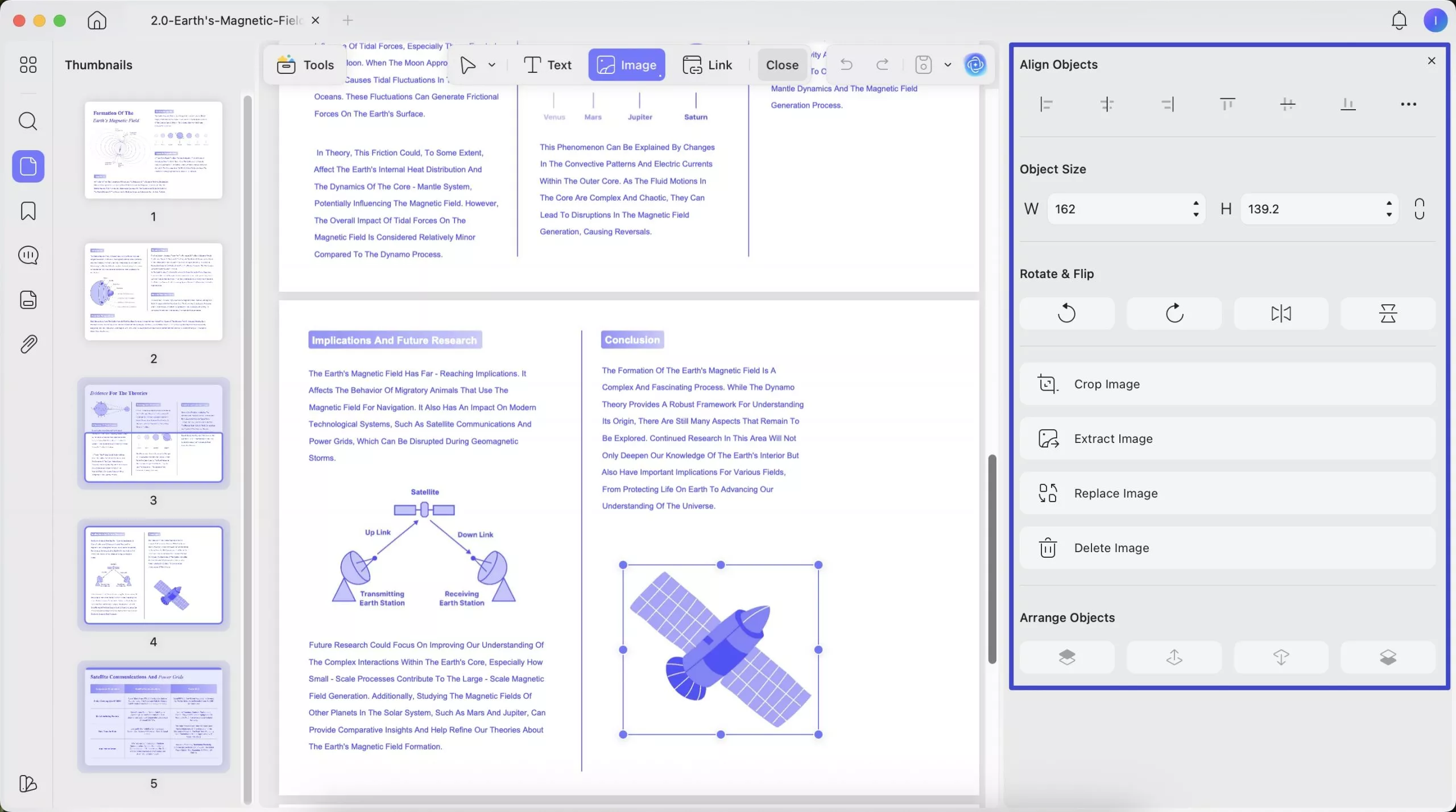Flip image vertically
Image resolution: width=1456 pixels, height=812 pixels.
pos(1388,313)
